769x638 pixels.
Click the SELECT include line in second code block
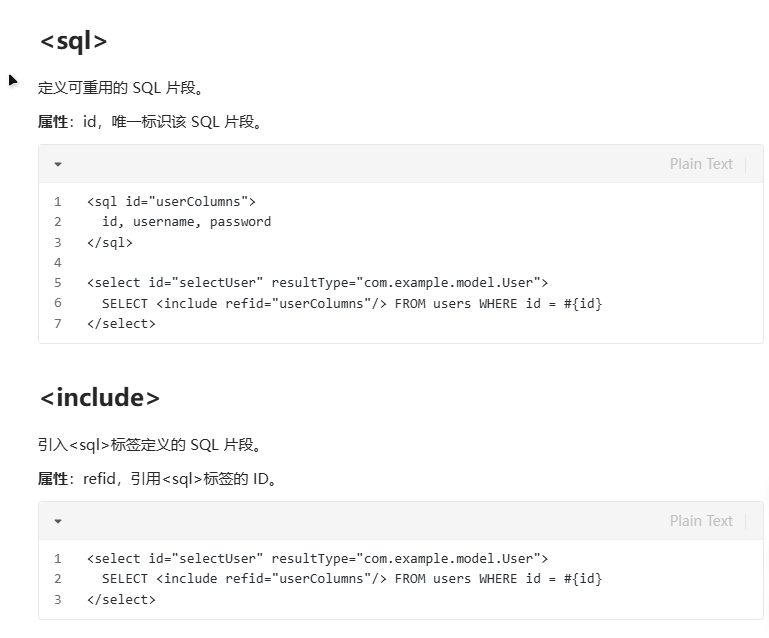tap(352, 579)
